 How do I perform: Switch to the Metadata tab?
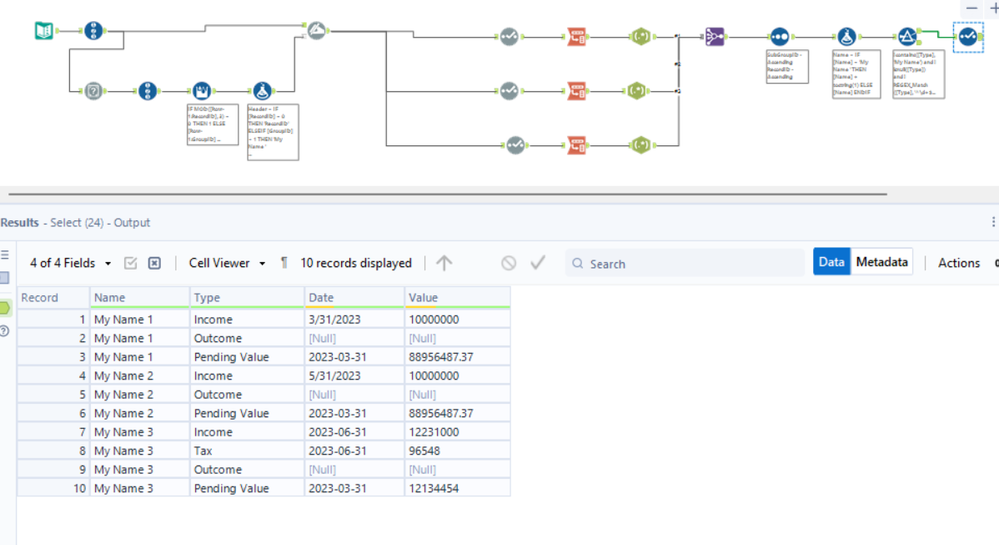click(x=882, y=262)
